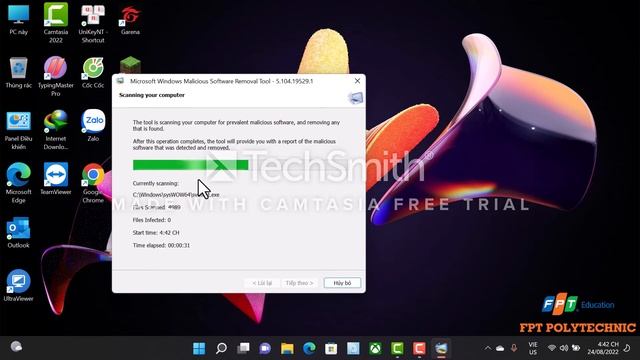Click the Currently scanning: label

click(x=156, y=183)
